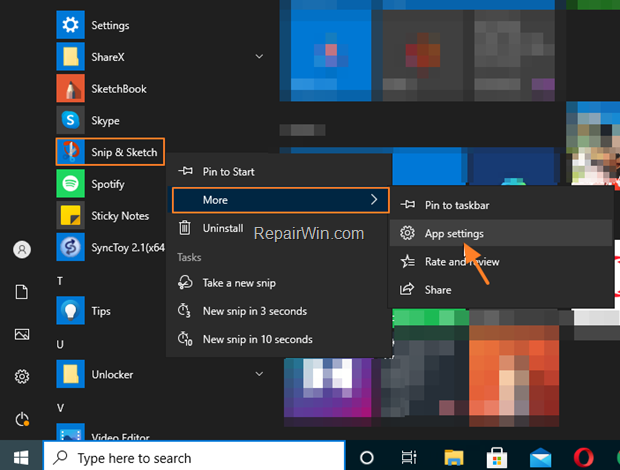Click the Unlocker folder icon
620x470 pixels.
(x=70, y=374)
